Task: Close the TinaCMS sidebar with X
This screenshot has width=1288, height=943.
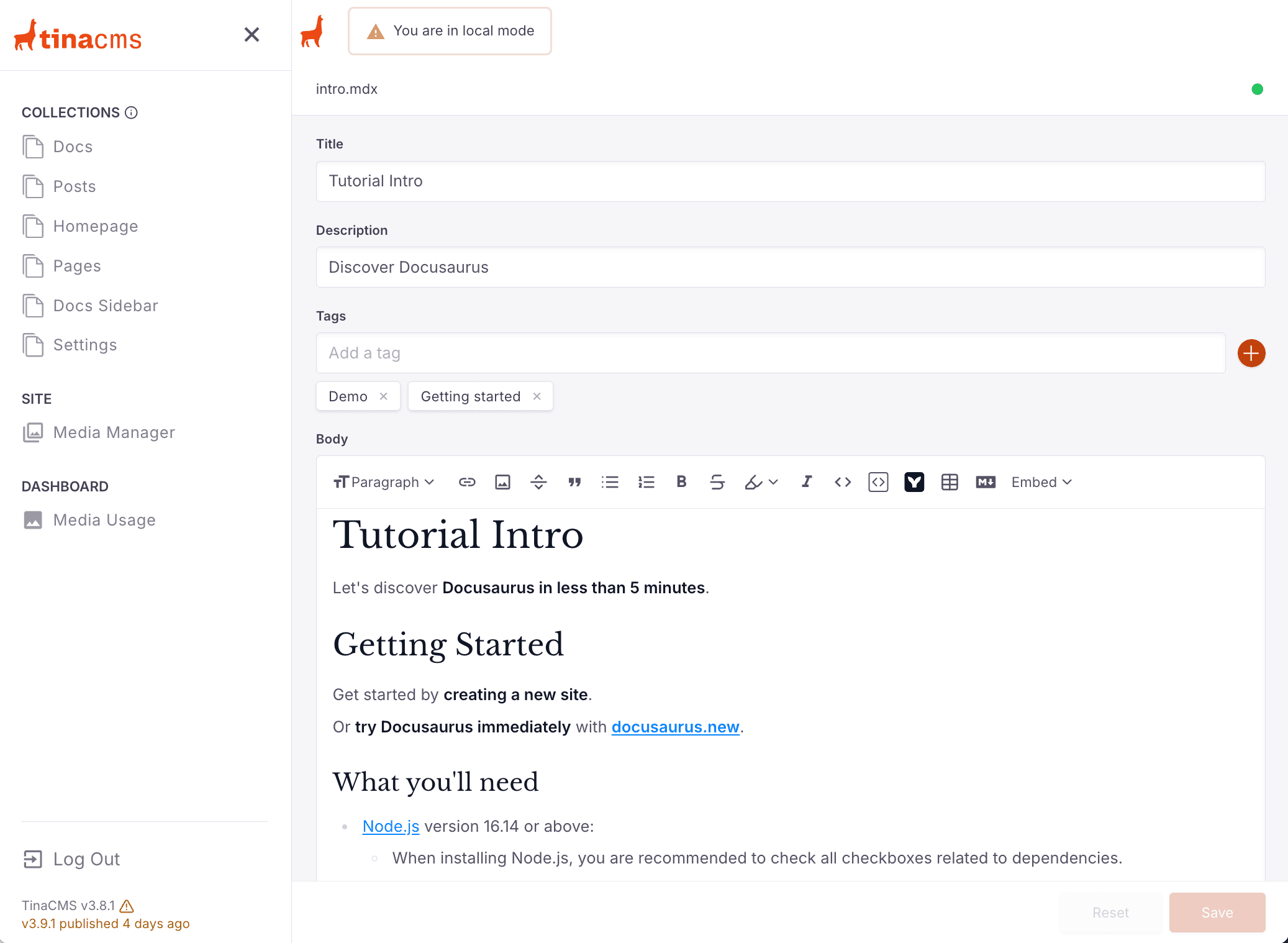Action: 252,35
